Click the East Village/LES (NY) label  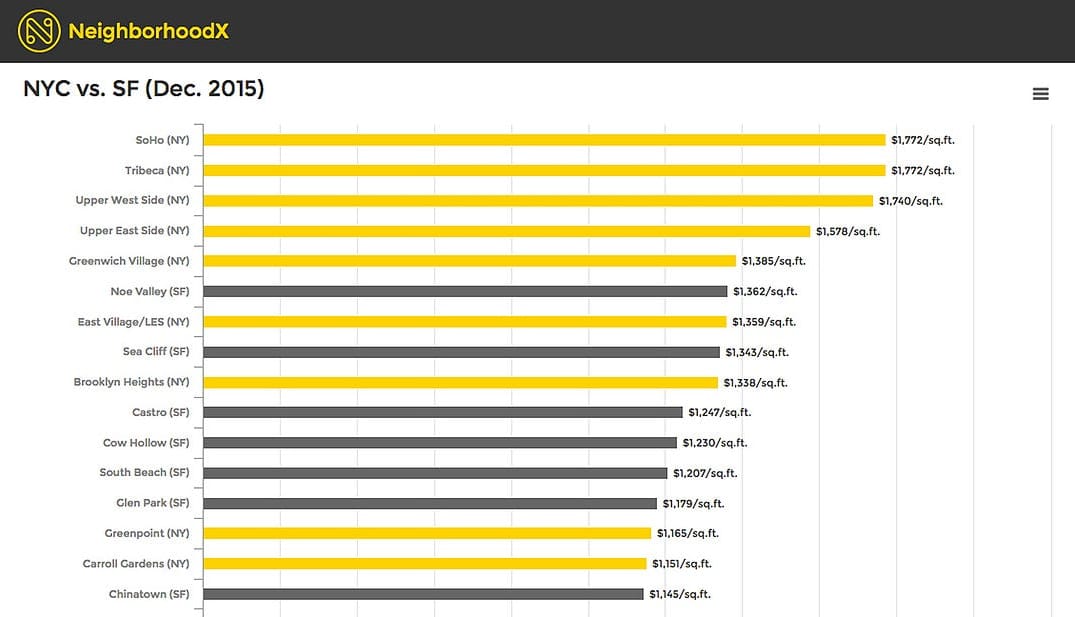click(133, 322)
